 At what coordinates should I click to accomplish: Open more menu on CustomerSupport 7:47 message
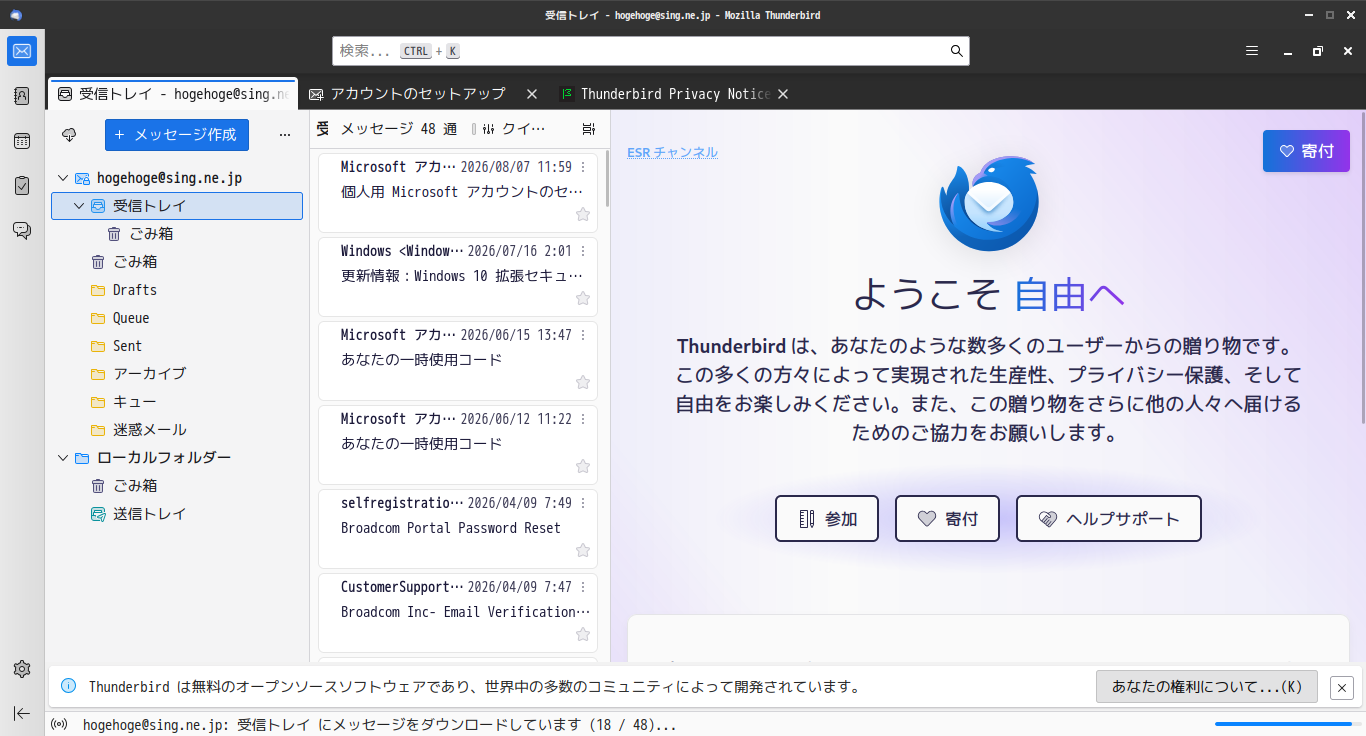[583, 587]
